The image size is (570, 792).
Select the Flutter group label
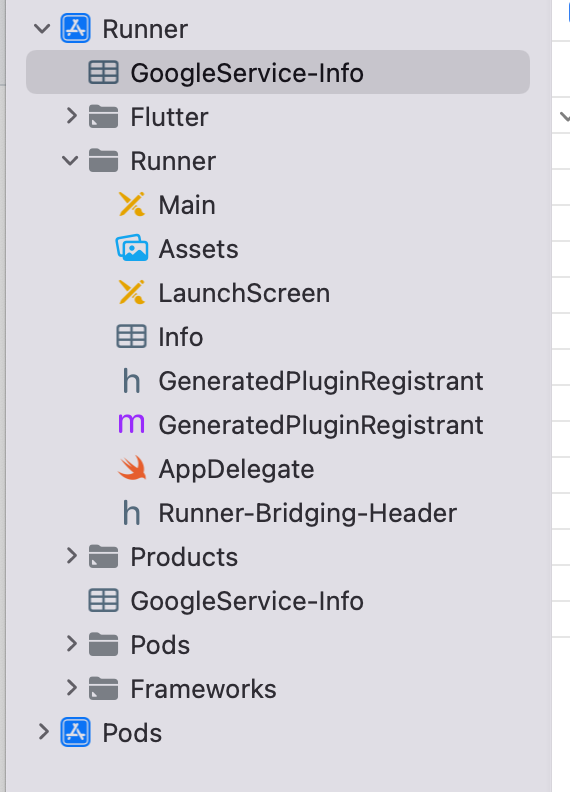[x=169, y=117]
